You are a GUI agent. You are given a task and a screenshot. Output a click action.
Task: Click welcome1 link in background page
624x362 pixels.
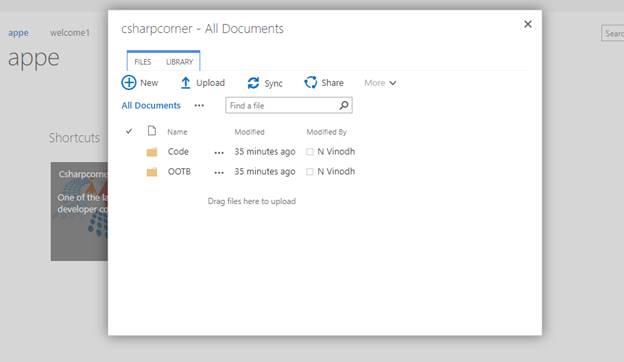click(70, 33)
